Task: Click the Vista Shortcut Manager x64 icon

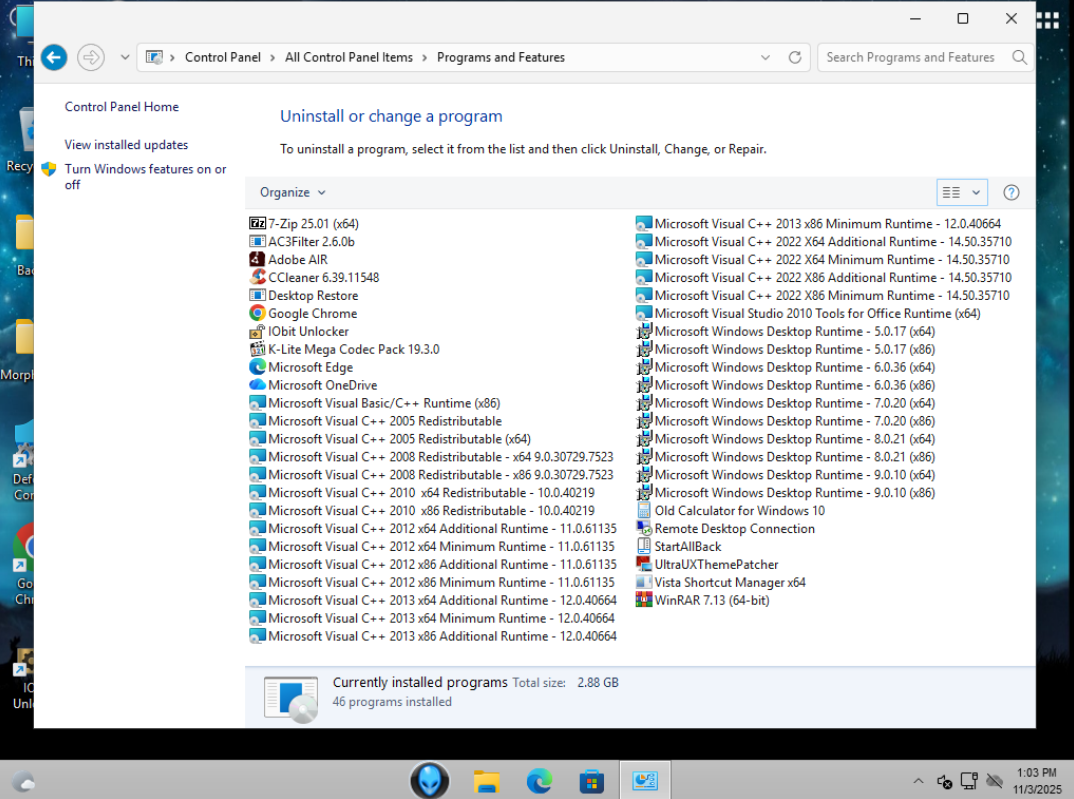Action: pos(643,582)
